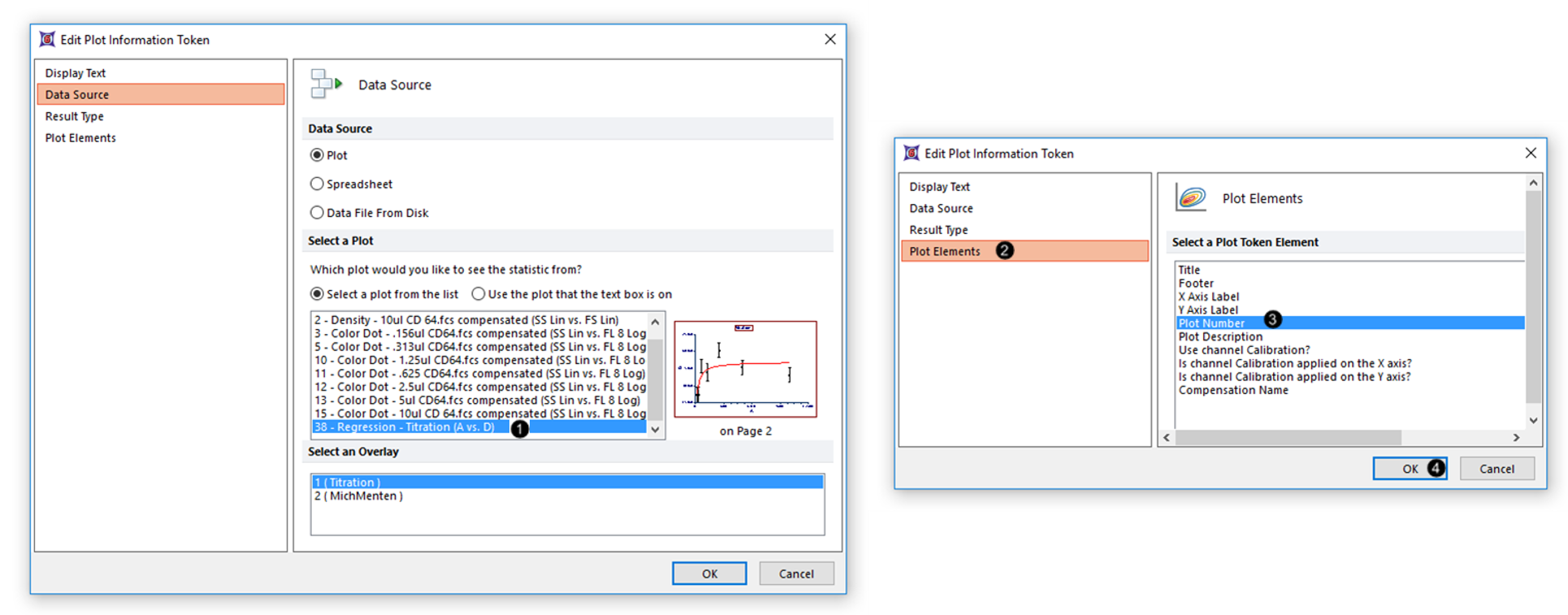Click the Plot Elements header icon
1568x615 pixels.
[1191, 197]
